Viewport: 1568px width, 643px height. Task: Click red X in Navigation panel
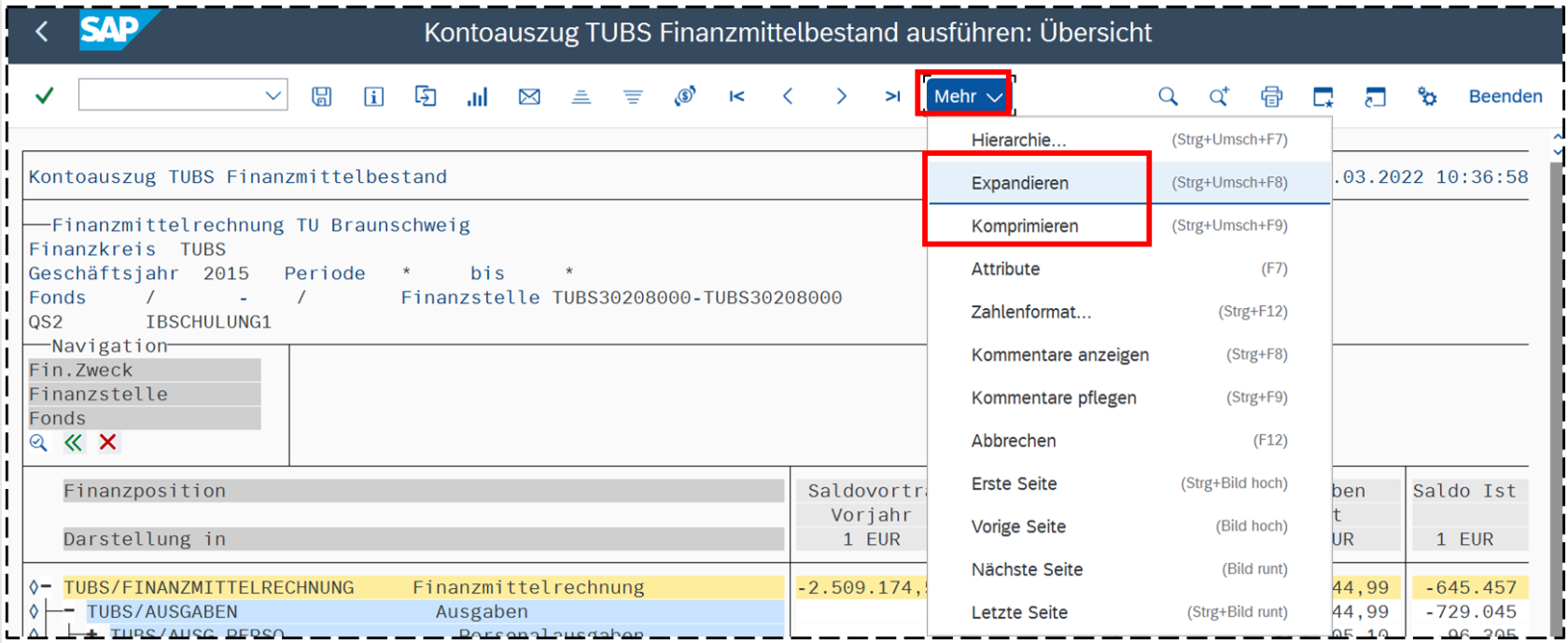(108, 442)
